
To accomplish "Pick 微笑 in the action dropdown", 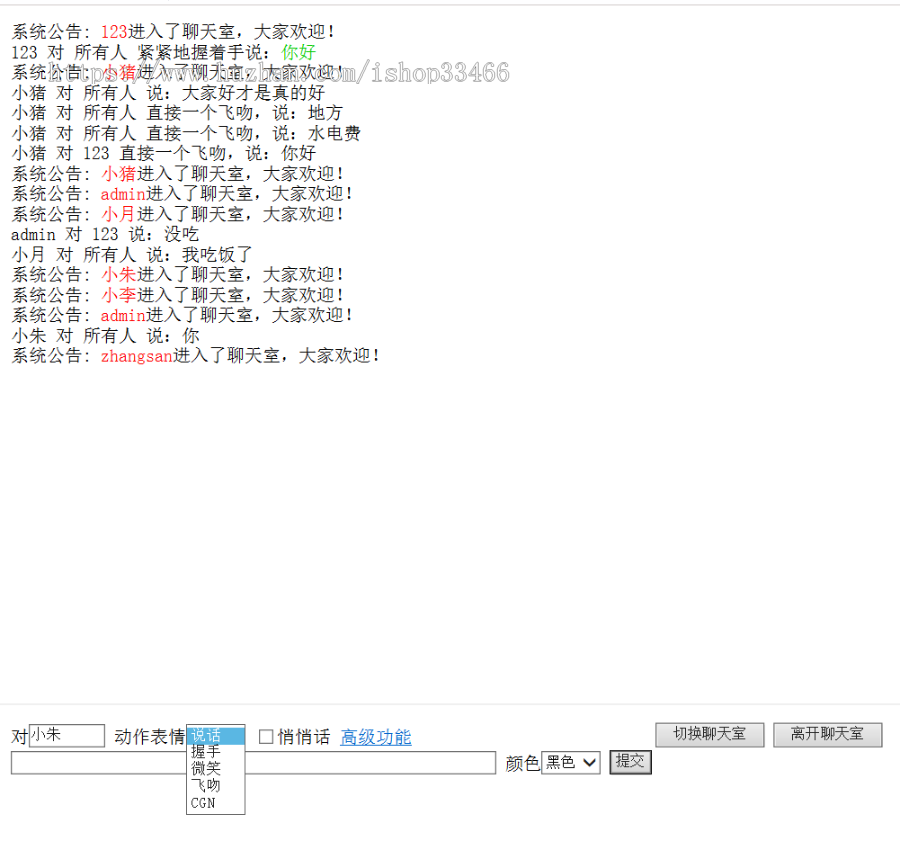I will pyautogui.click(x=216, y=768).
